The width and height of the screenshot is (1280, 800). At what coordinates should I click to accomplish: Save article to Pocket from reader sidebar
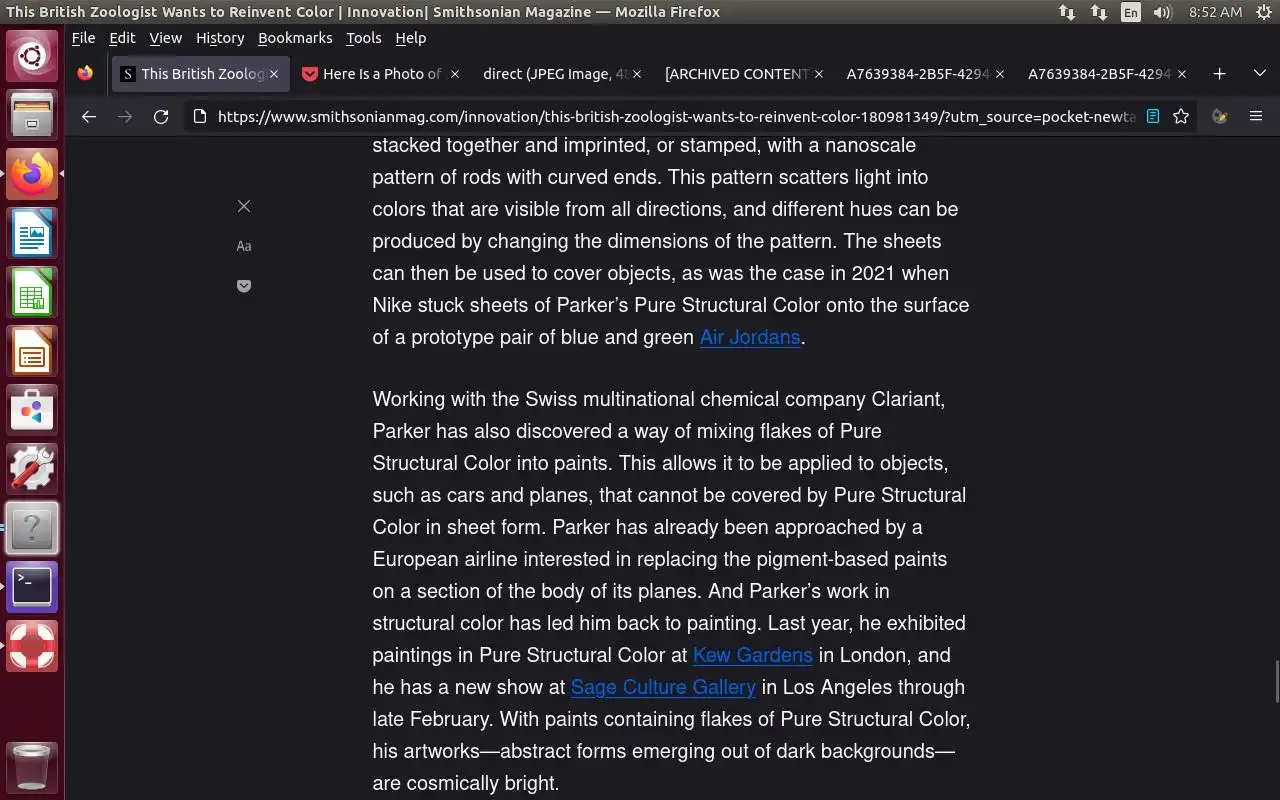click(x=244, y=286)
